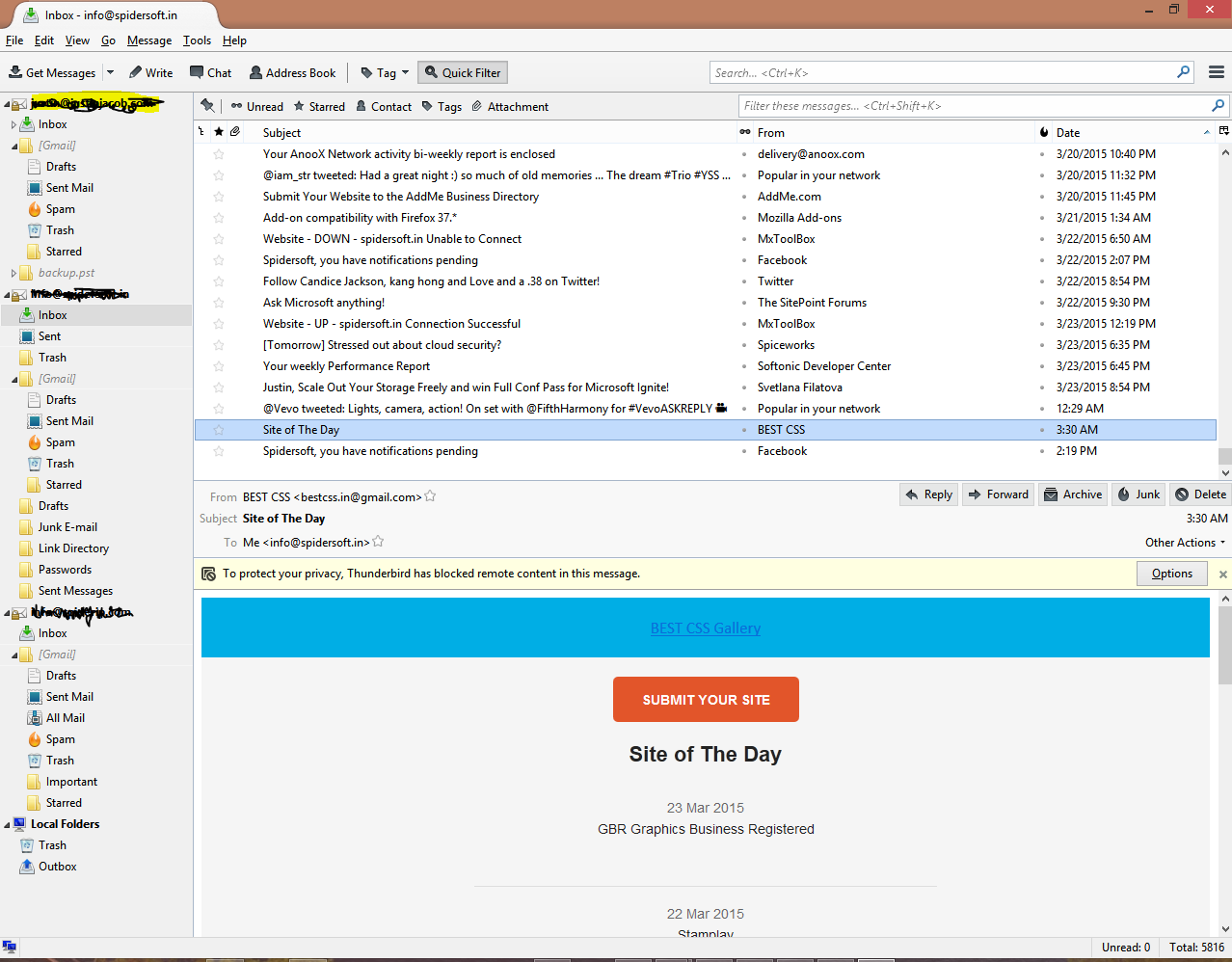
Task: Toggle the Contact quick filter
Action: point(384,107)
